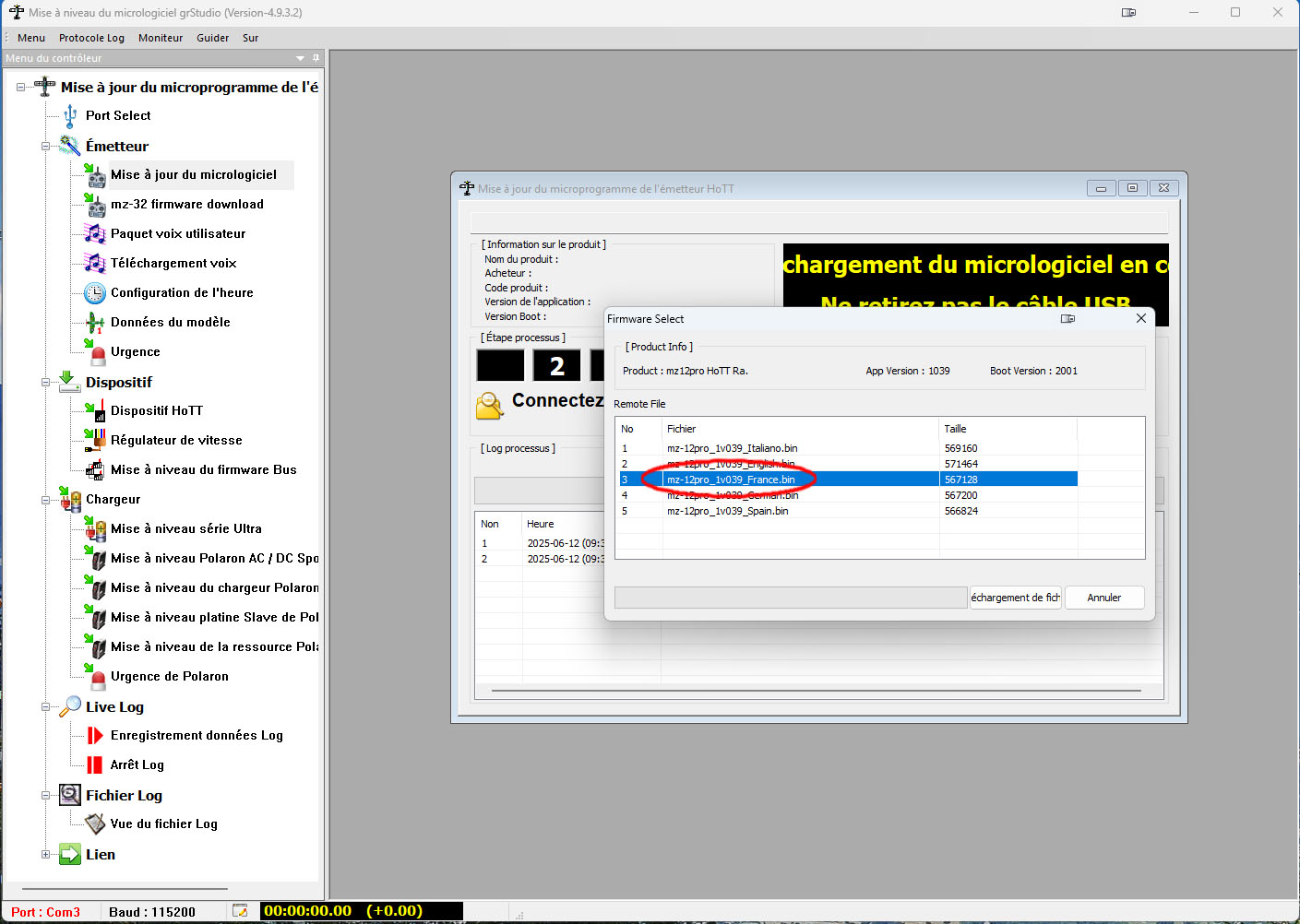This screenshot has width=1300, height=924.
Task: Click the Urgence red siren icon
Action: click(x=96, y=352)
